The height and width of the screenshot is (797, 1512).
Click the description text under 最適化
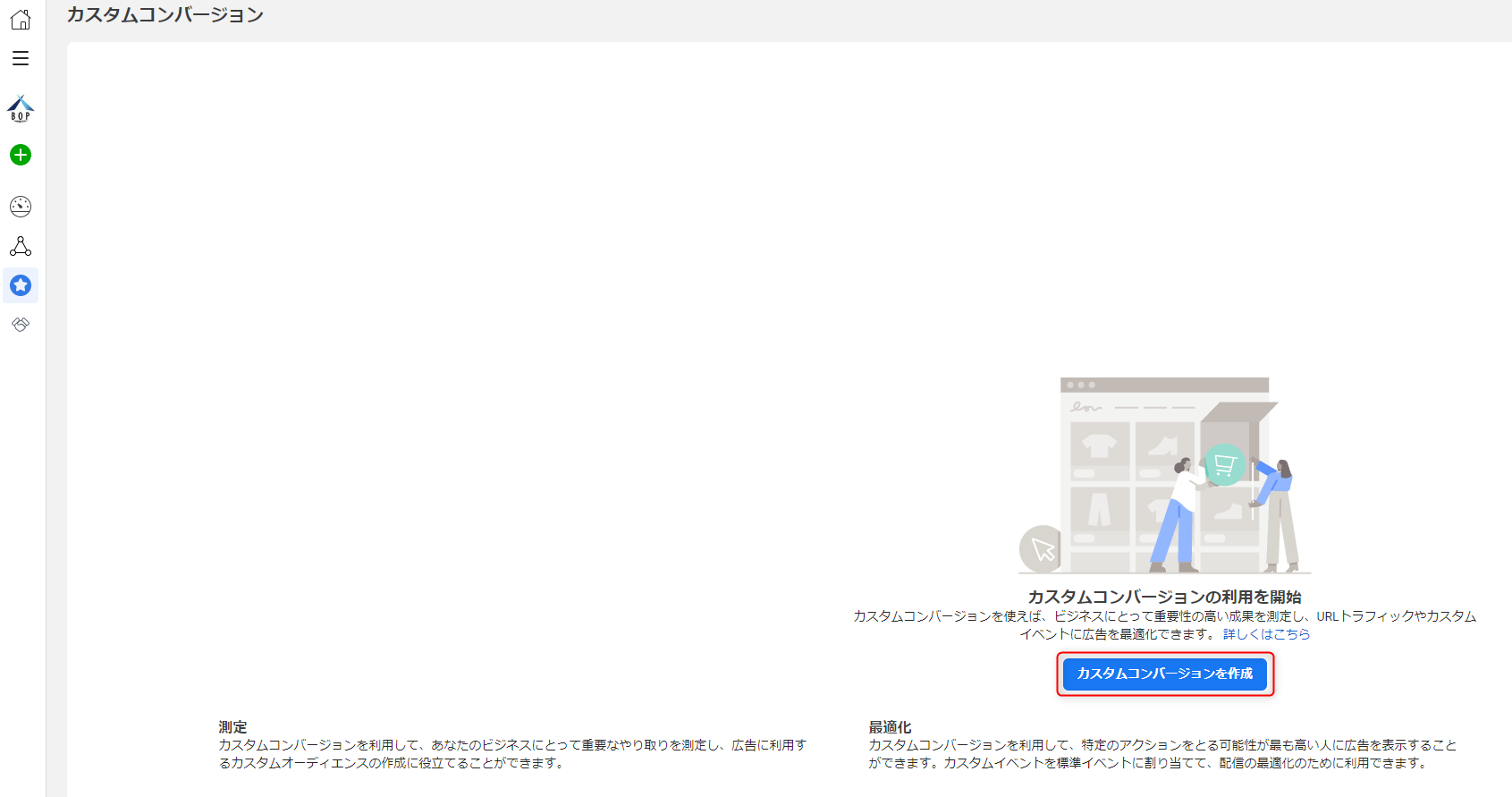(x=1162, y=754)
